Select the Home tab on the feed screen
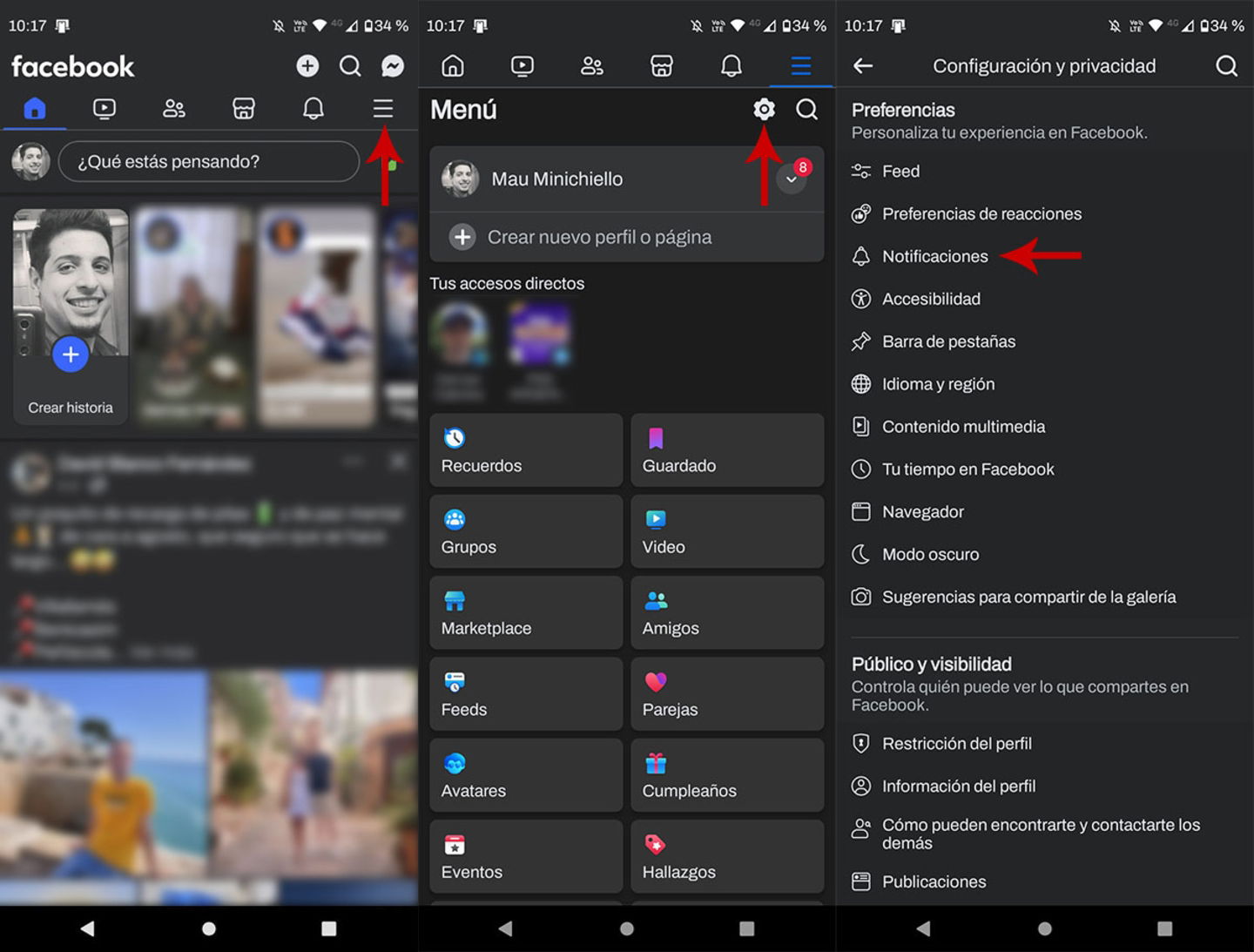This screenshot has height=952, width=1254. 35,109
